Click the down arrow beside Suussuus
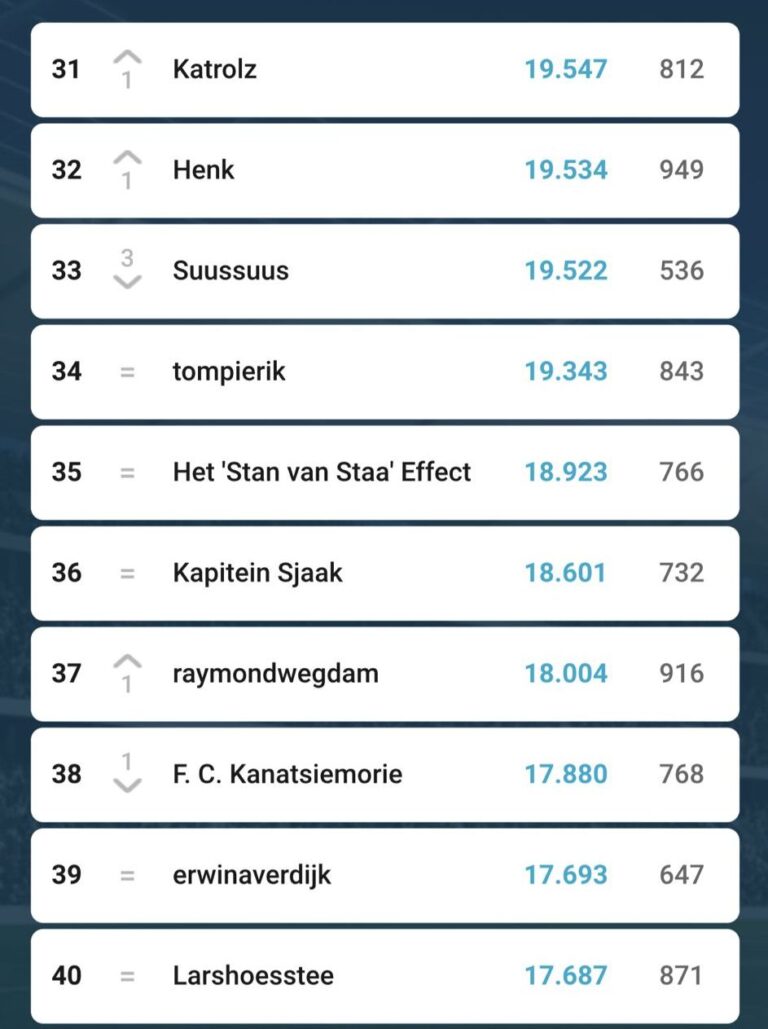Viewport: 768px width, 1029px height. pyautogui.click(x=127, y=281)
